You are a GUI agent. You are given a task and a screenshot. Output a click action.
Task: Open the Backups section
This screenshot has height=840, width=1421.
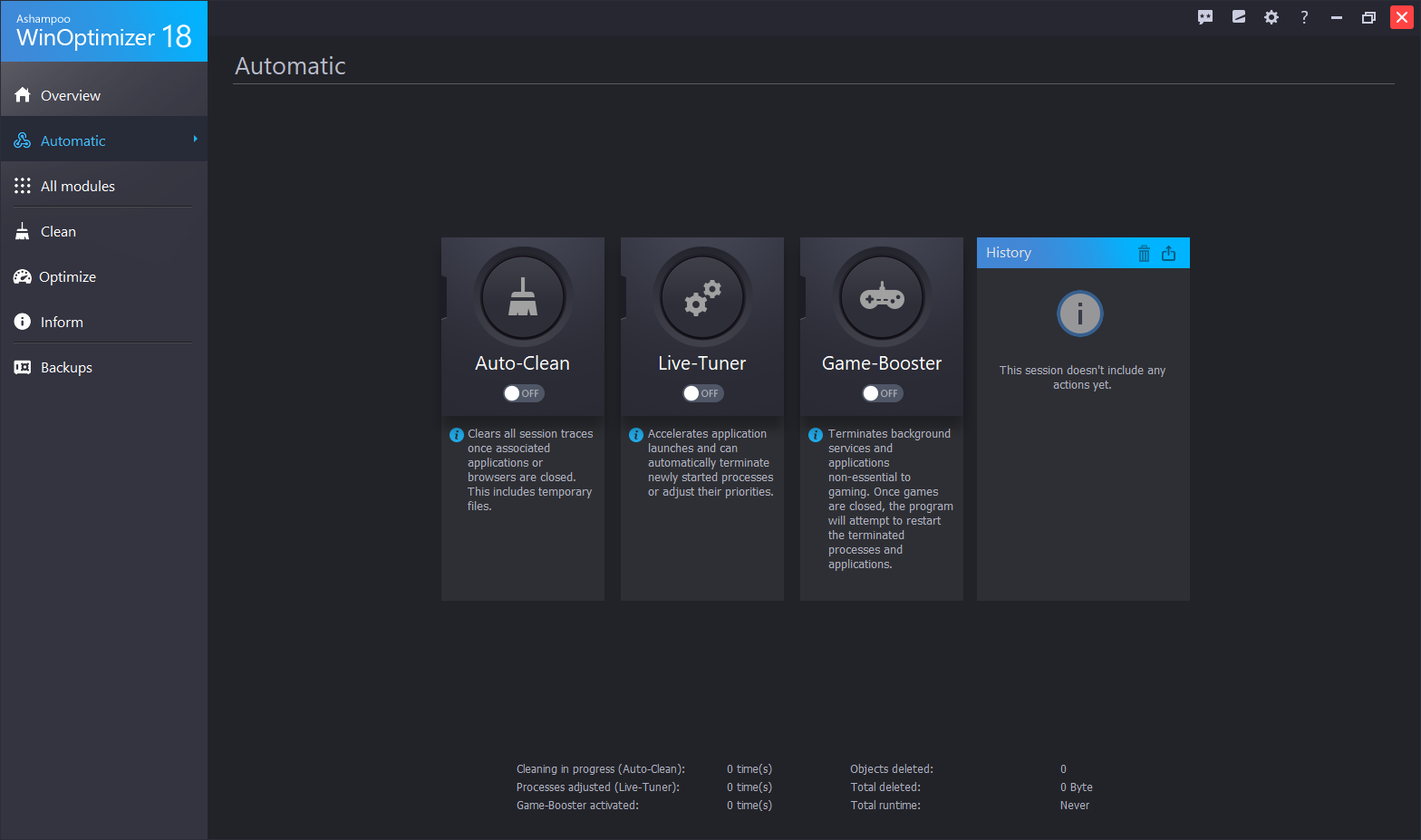[104, 367]
